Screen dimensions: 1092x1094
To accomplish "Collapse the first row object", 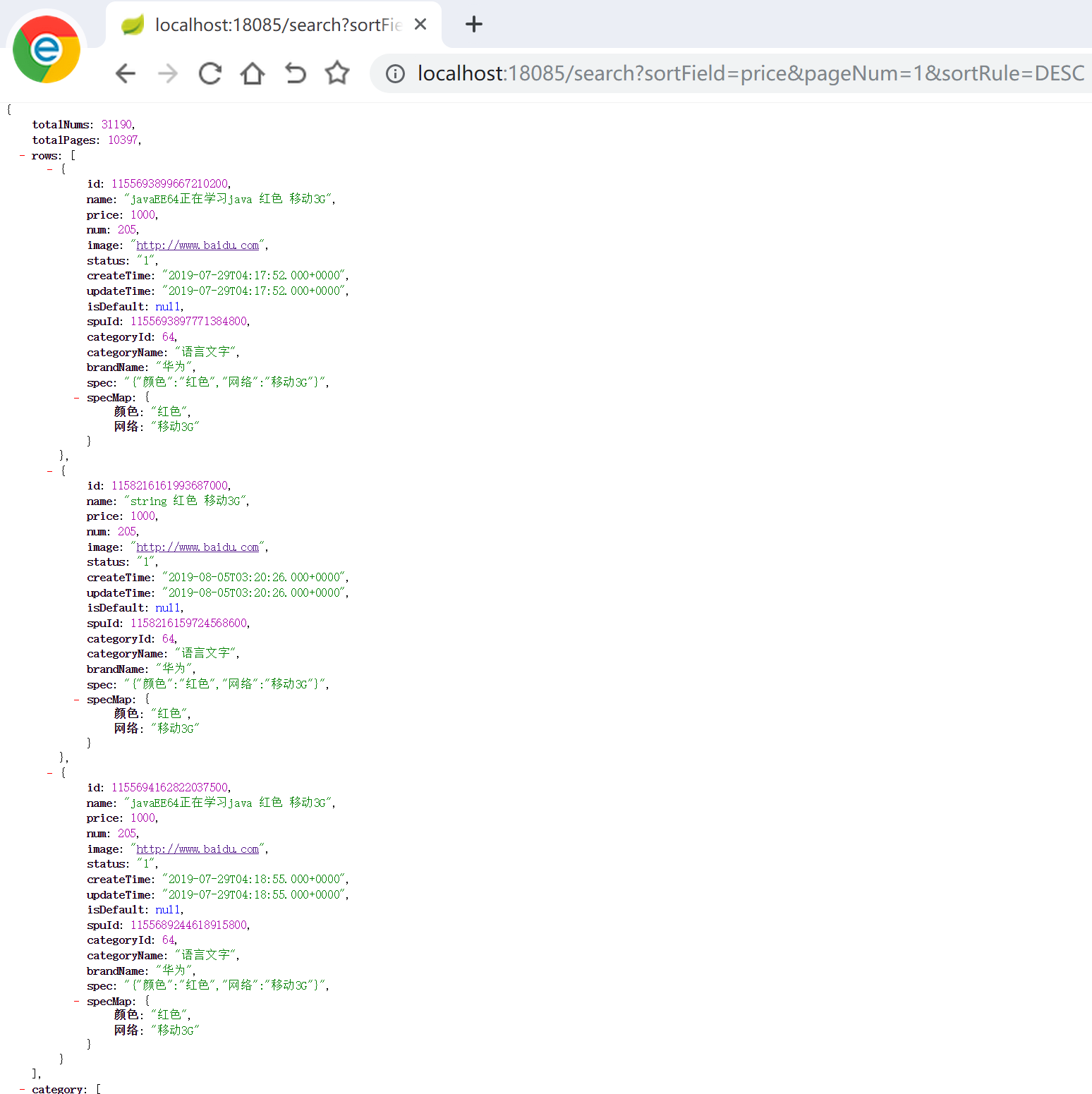I will (x=49, y=169).
